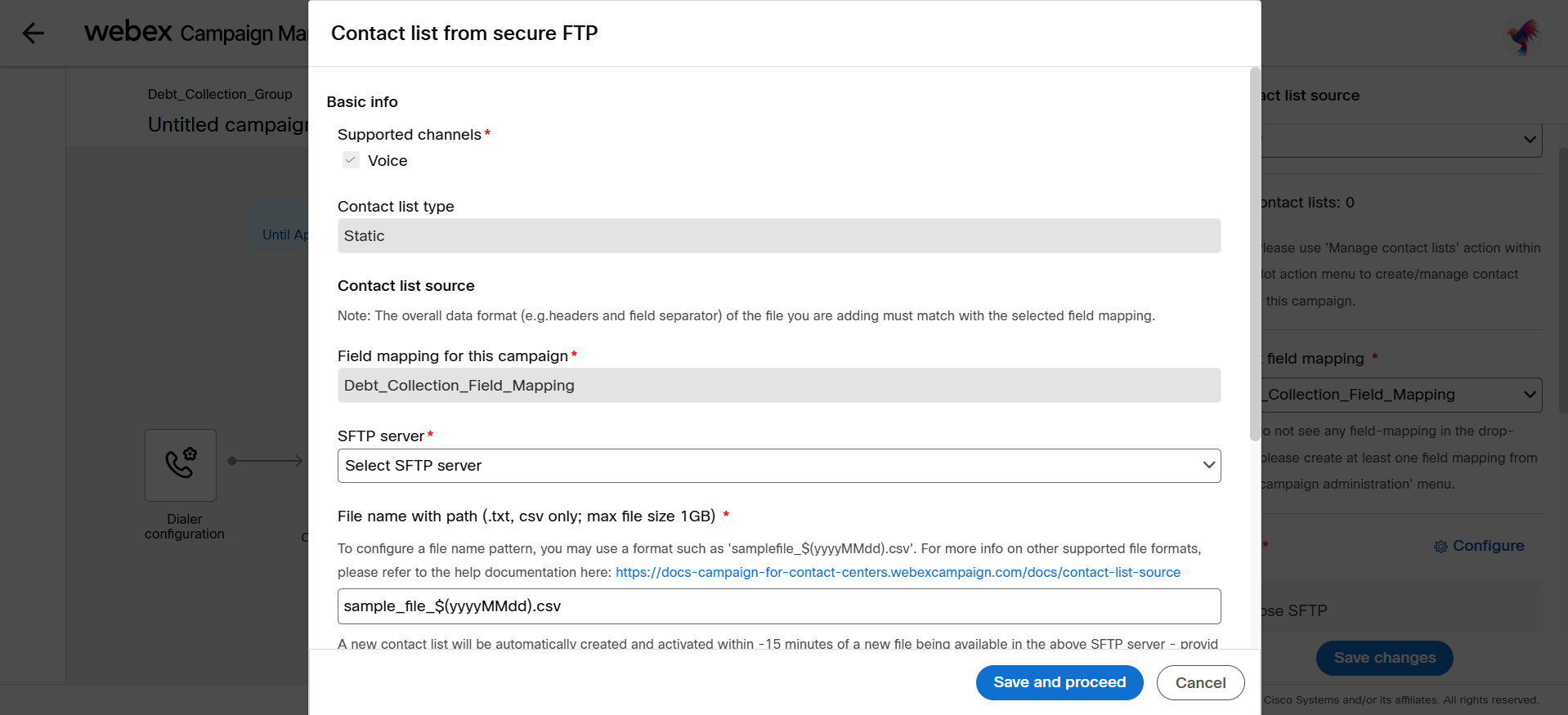This screenshot has width=1568, height=715.
Task: Click the Debt_Collection_Group breadcrumb
Action: pos(219,94)
